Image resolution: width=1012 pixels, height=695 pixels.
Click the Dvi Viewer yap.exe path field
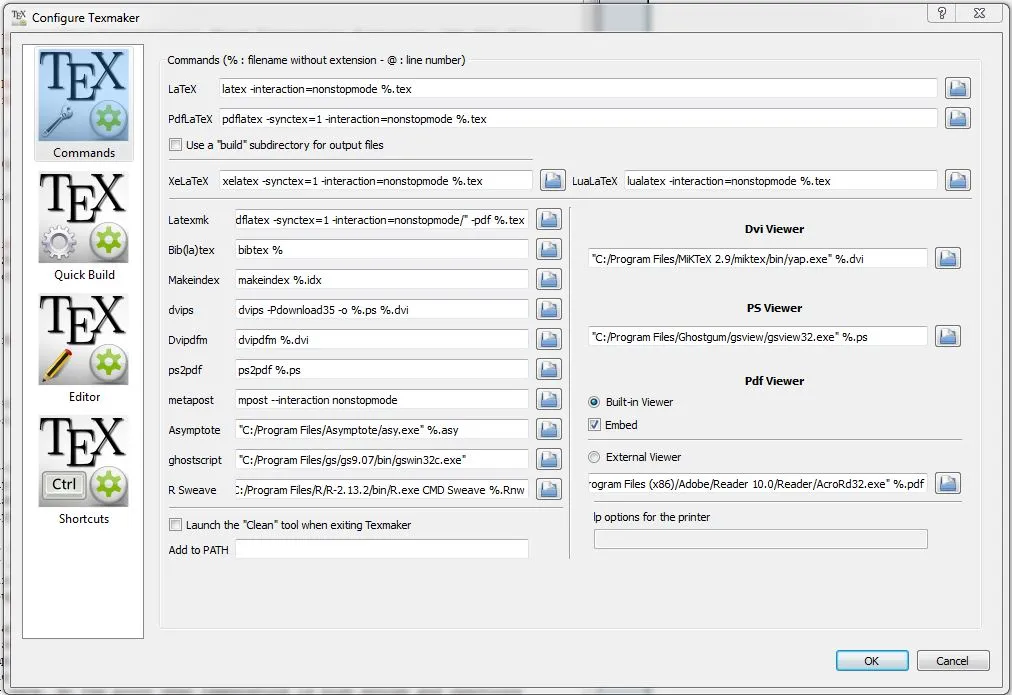pos(758,258)
